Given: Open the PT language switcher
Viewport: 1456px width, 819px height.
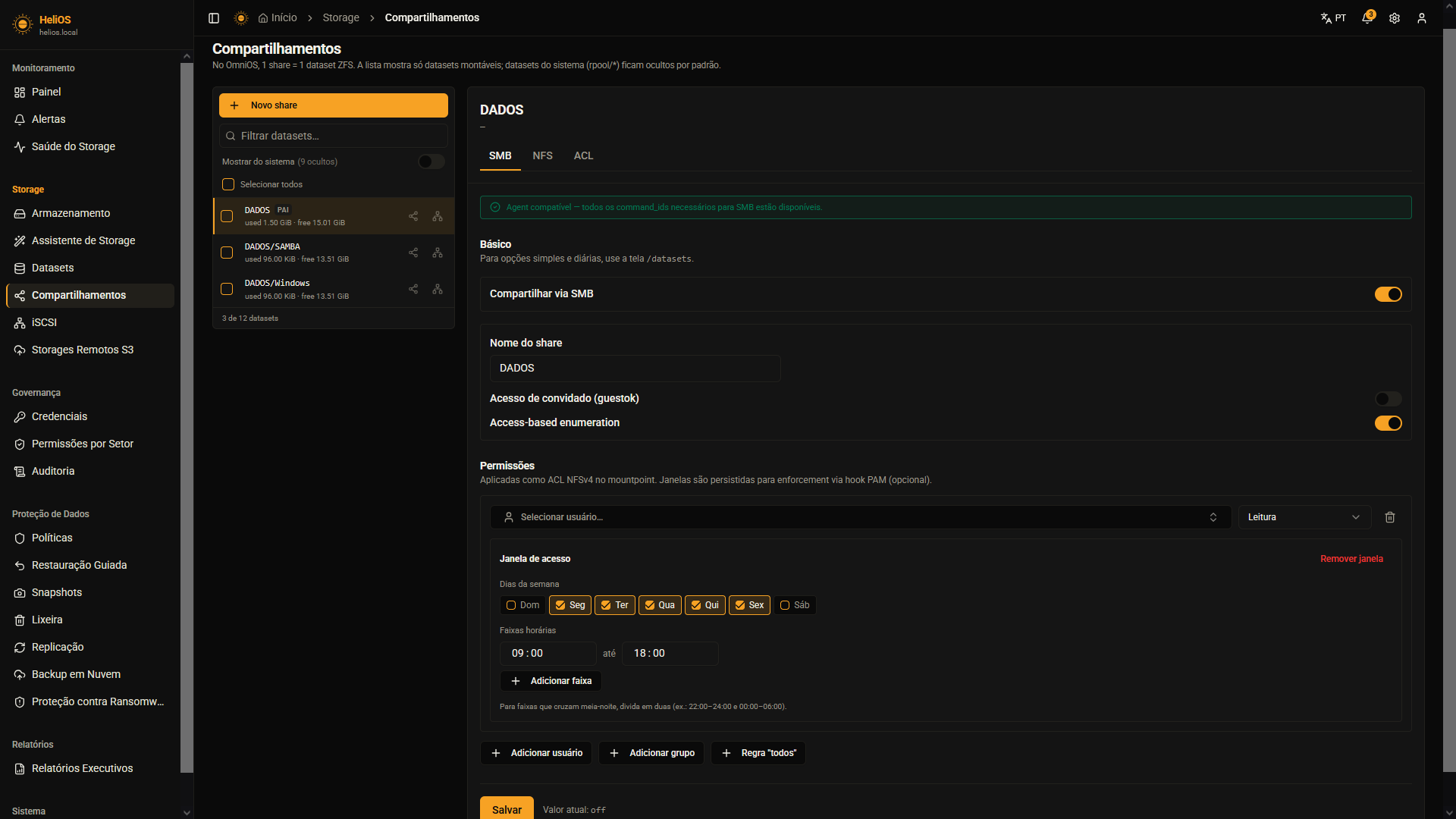Looking at the screenshot, I should (1333, 18).
